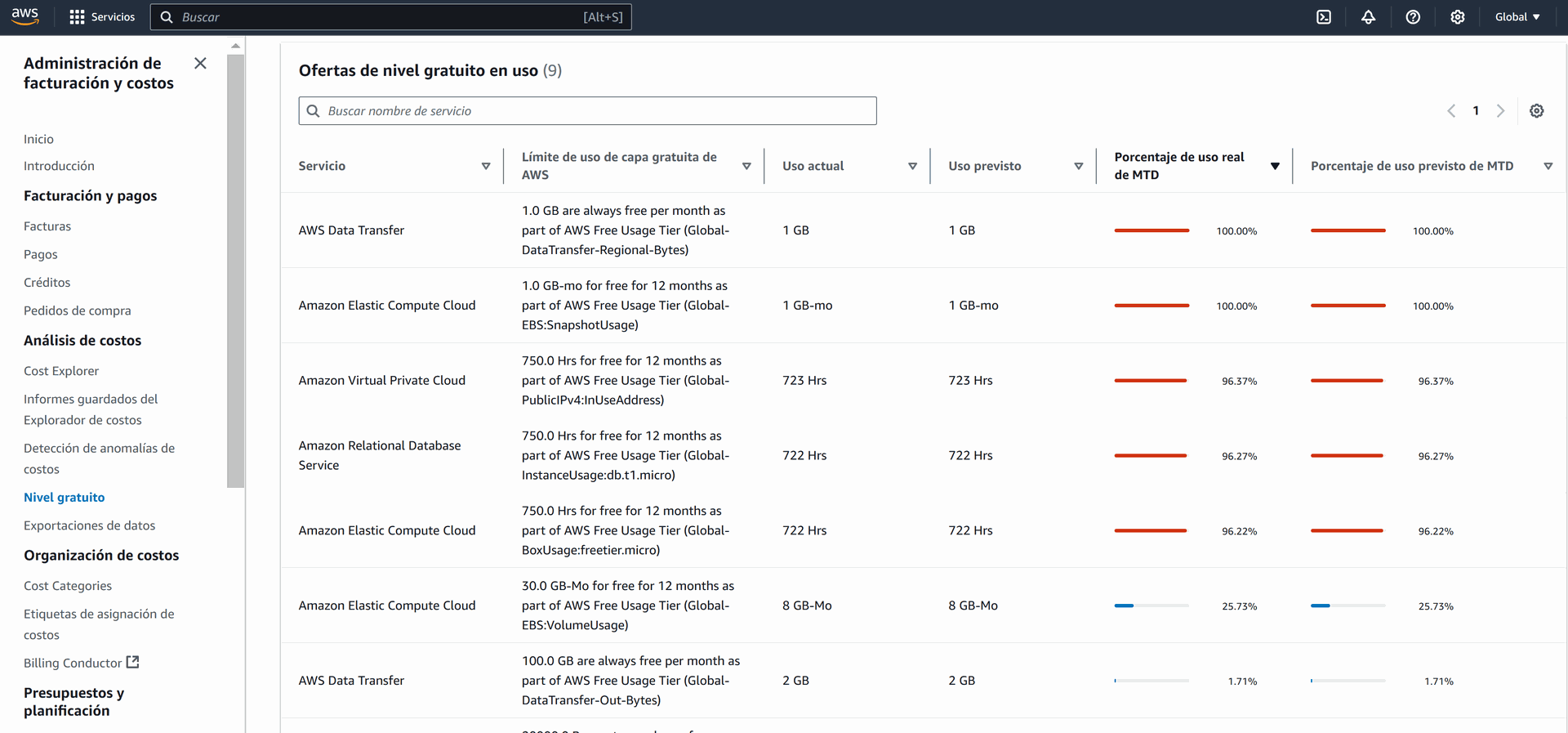Screen dimensions: 1568x733
Task: Select Facturas in sidebar
Action: point(47,226)
